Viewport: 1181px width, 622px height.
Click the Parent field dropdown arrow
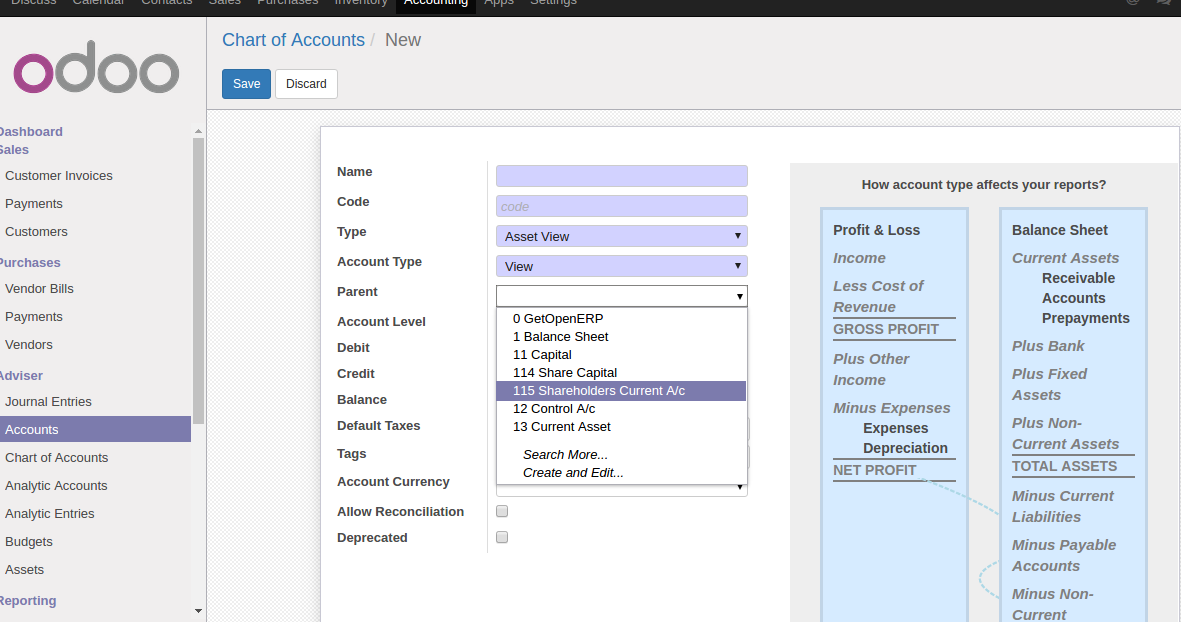click(x=740, y=297)
